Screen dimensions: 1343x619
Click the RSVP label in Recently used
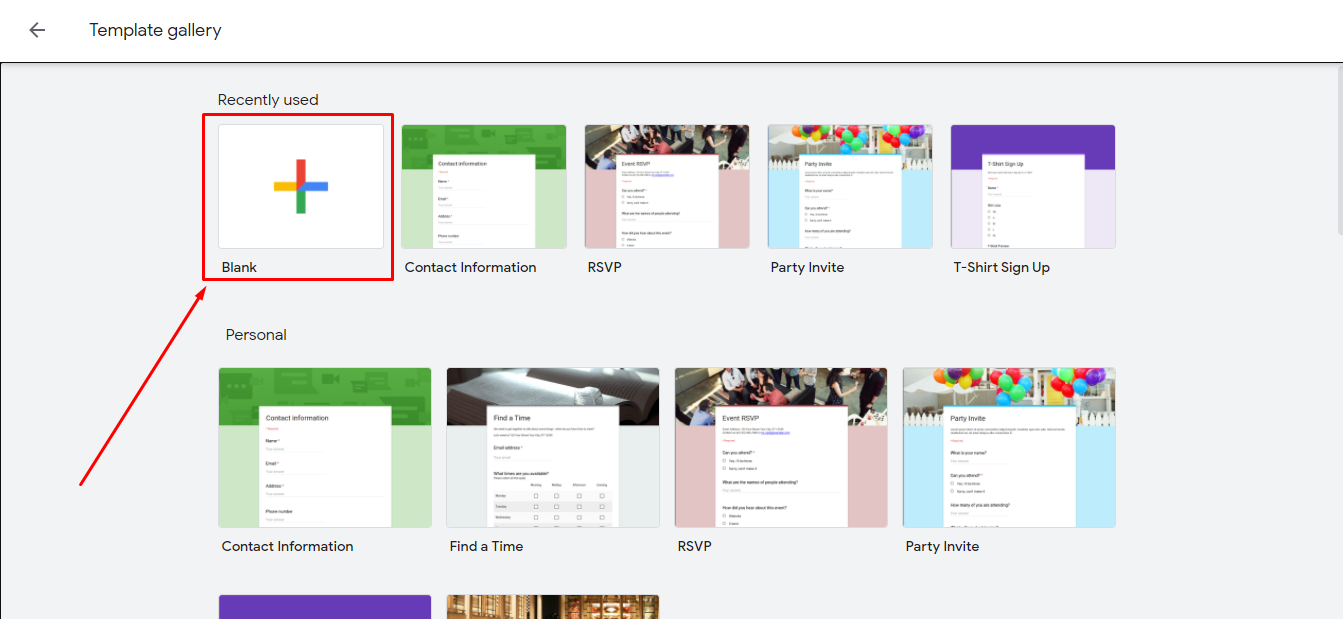coord(604,267)
